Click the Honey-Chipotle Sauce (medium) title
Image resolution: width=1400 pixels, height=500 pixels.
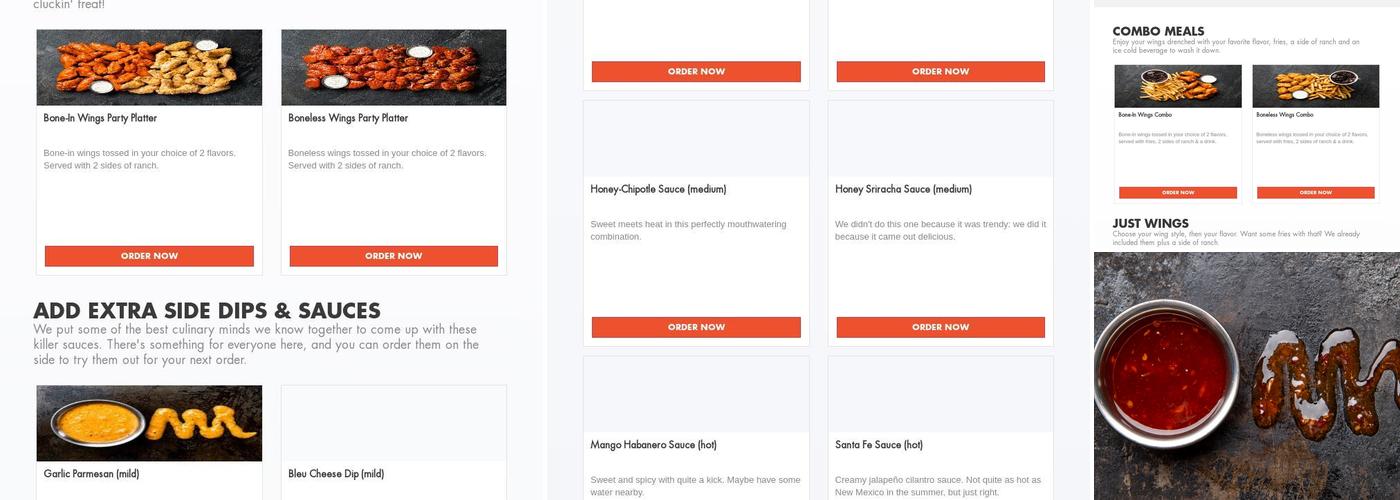point(658,189)
